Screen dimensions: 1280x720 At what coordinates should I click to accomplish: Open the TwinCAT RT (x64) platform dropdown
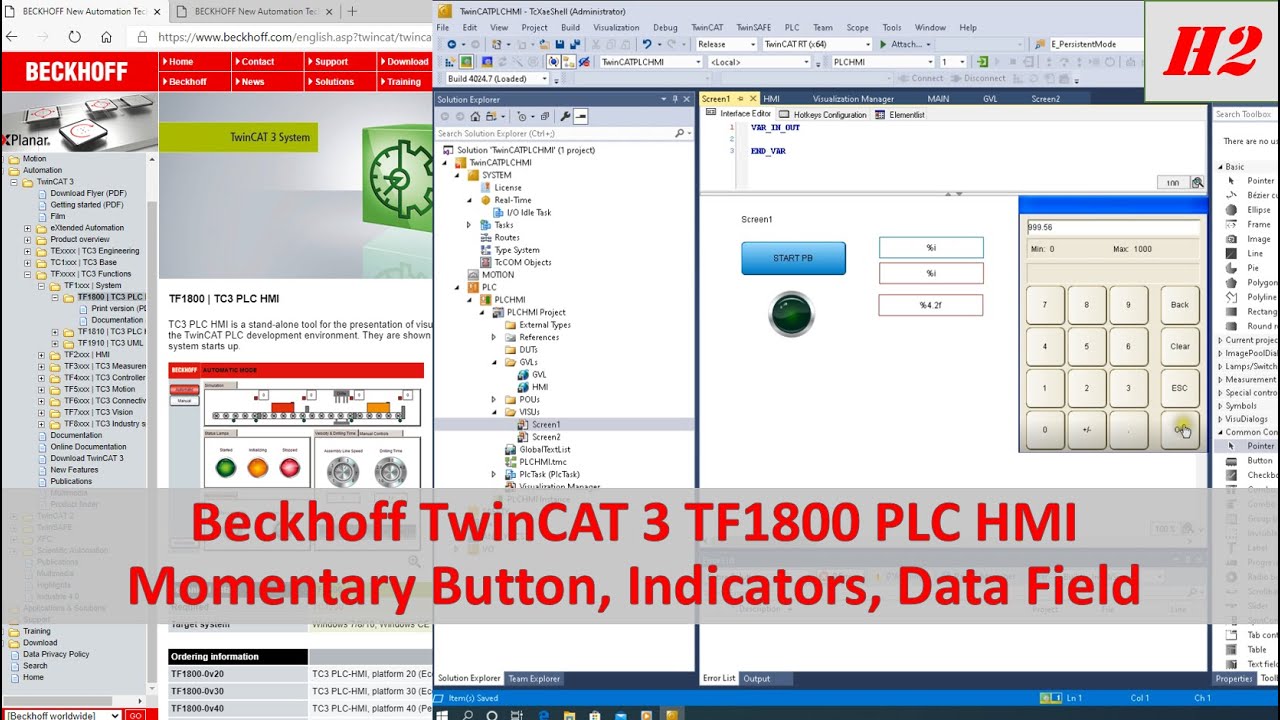point(869,44)
